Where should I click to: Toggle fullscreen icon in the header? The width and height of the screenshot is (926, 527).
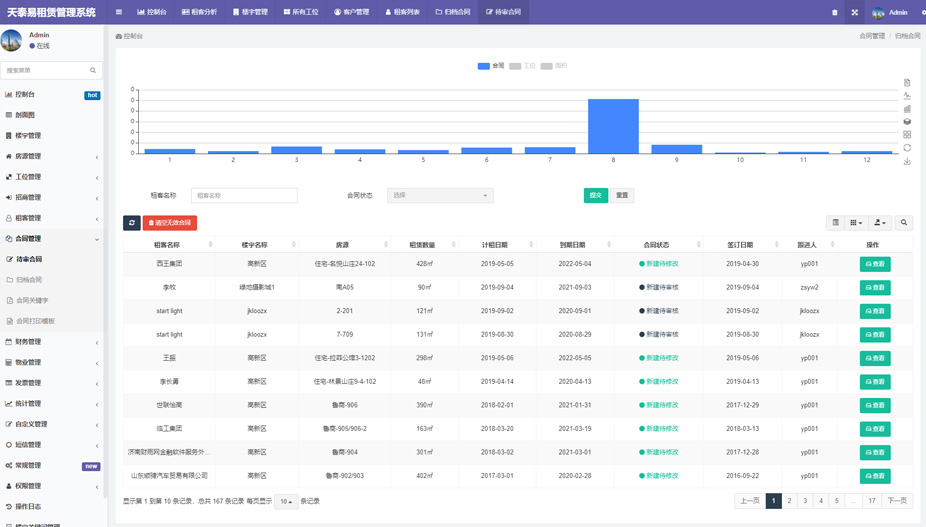[855, 12]
